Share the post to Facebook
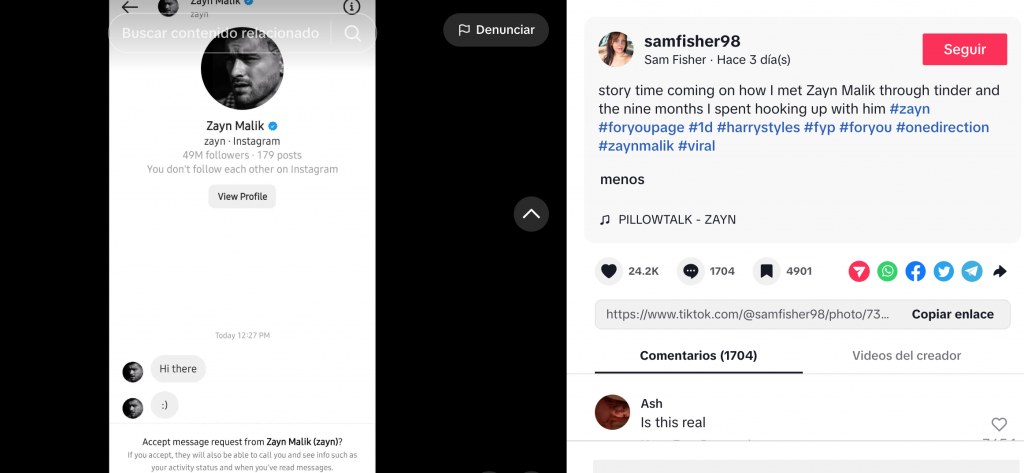This screenshot has width=1024, height=473. (915, 271)
